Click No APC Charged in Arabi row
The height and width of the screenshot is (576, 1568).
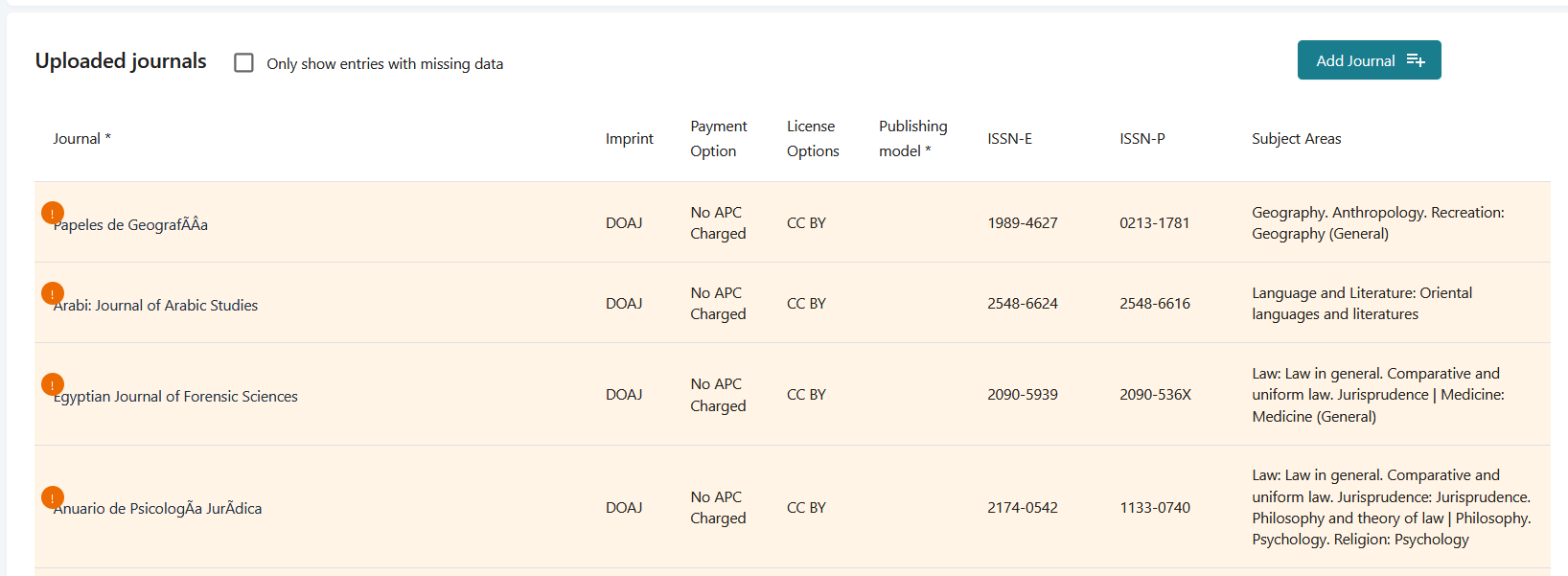(x=718, y=304)
